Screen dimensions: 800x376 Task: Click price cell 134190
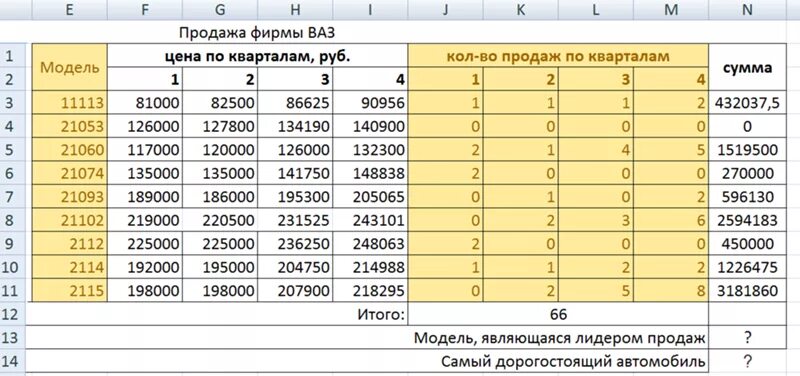coord(295,127)
